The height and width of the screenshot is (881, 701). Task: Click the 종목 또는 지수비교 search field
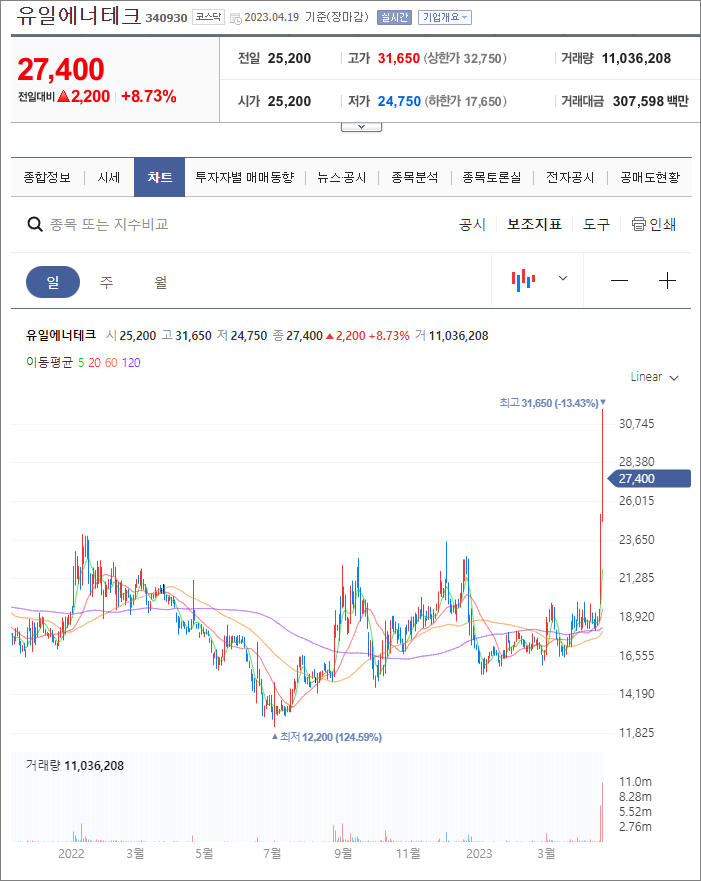[x=109, y=225]
